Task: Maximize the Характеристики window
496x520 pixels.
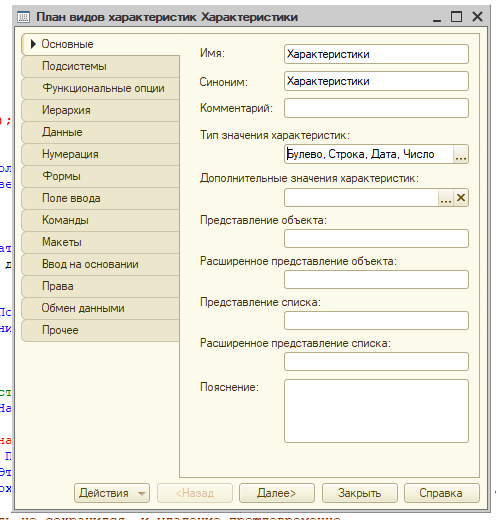Action: click(456, 16)
